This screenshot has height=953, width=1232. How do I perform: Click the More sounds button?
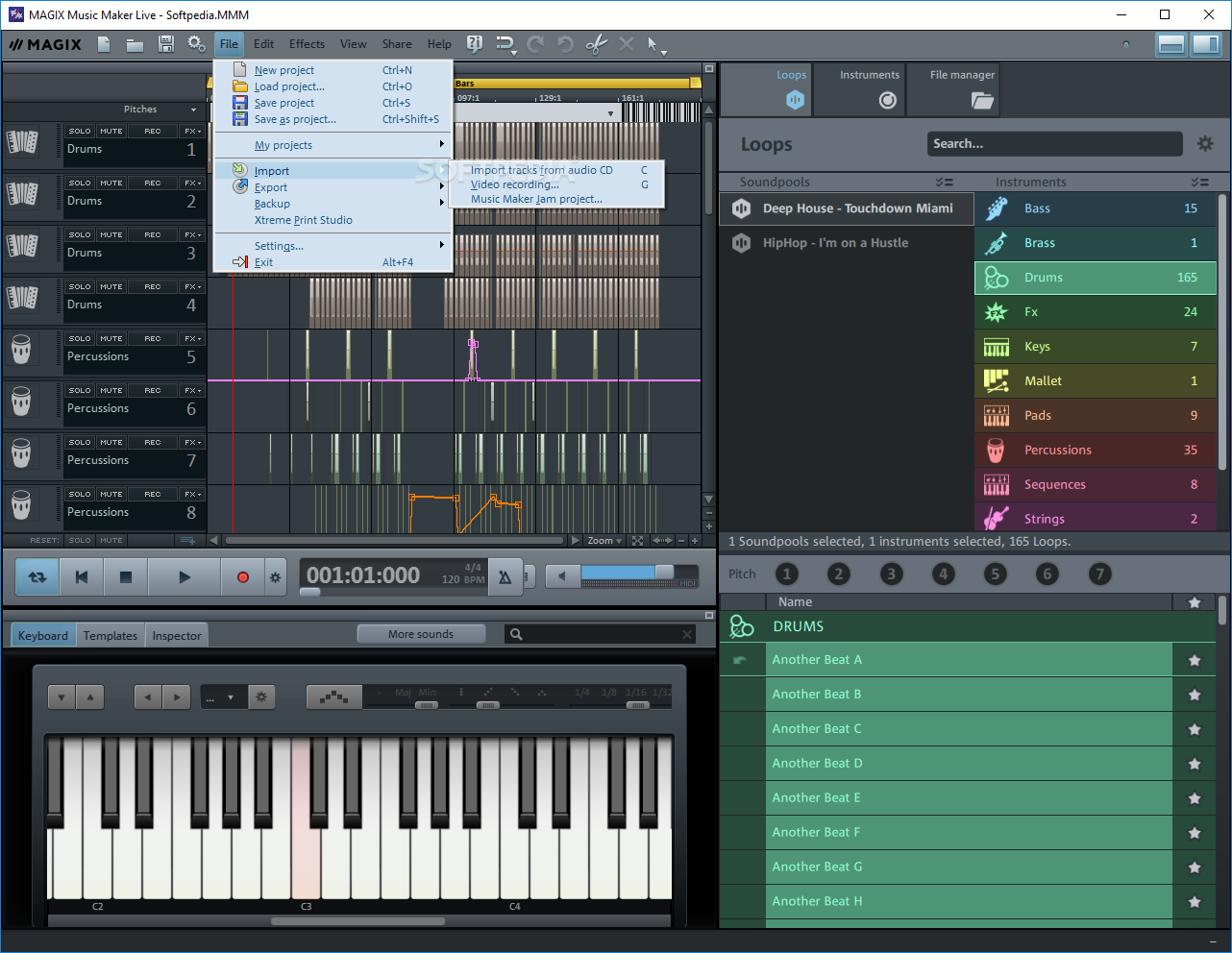421,634
